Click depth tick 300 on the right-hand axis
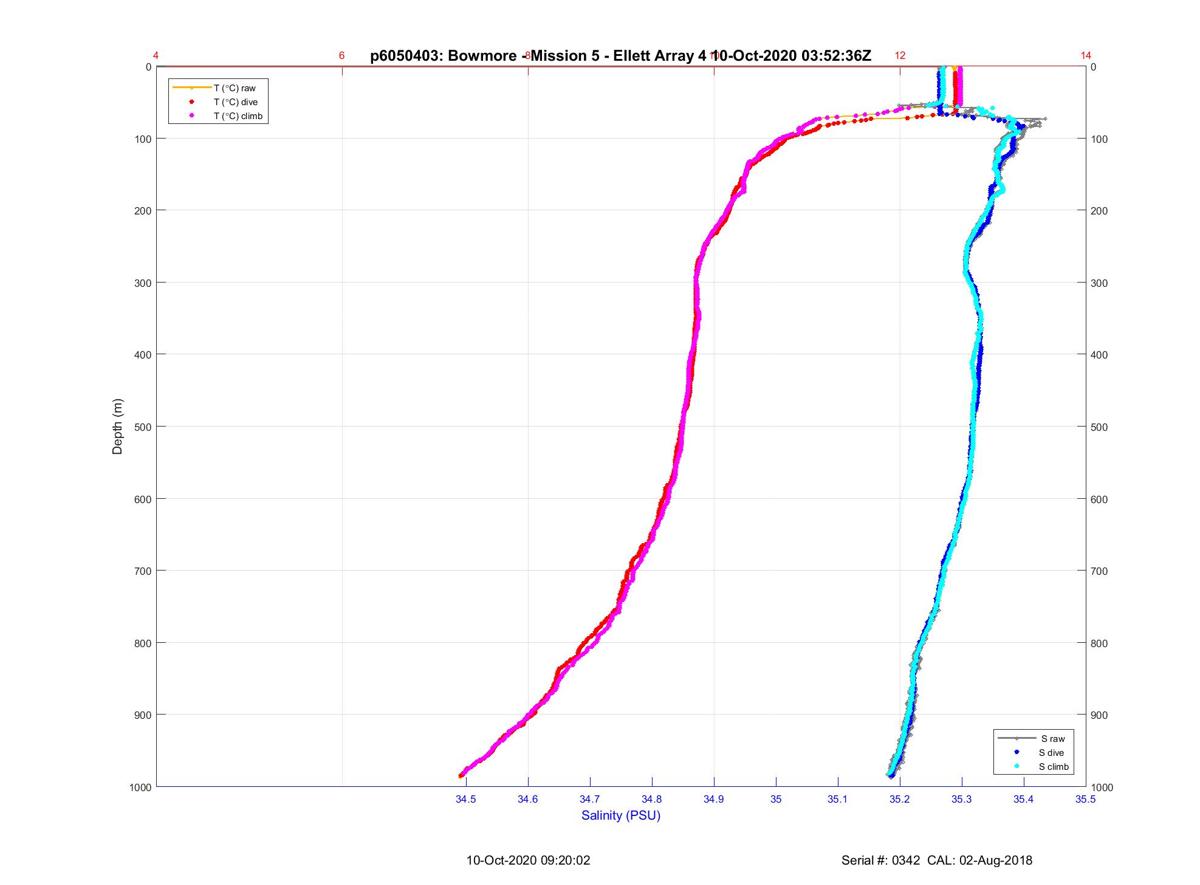 [1101, 283]
